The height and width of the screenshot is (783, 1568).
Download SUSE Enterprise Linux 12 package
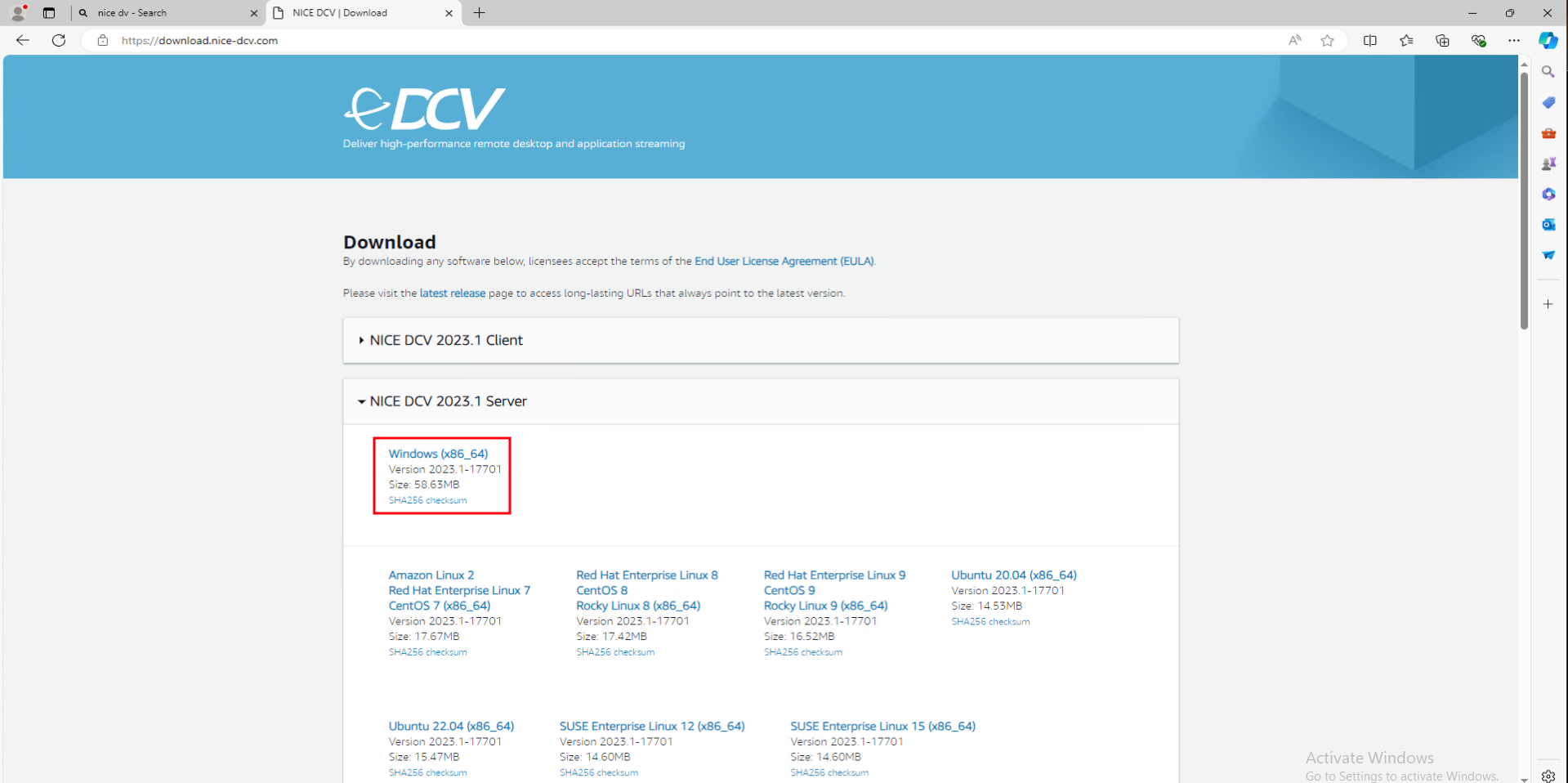[x=652, y=727]
